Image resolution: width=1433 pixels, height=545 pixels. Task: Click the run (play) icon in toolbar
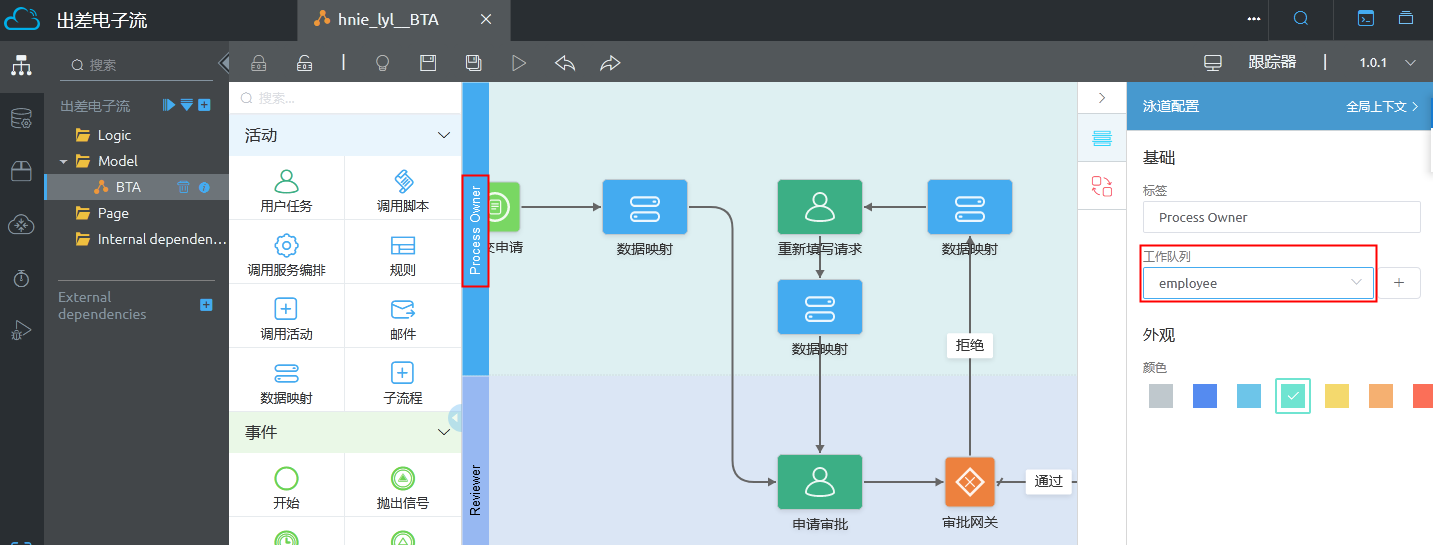518,63
